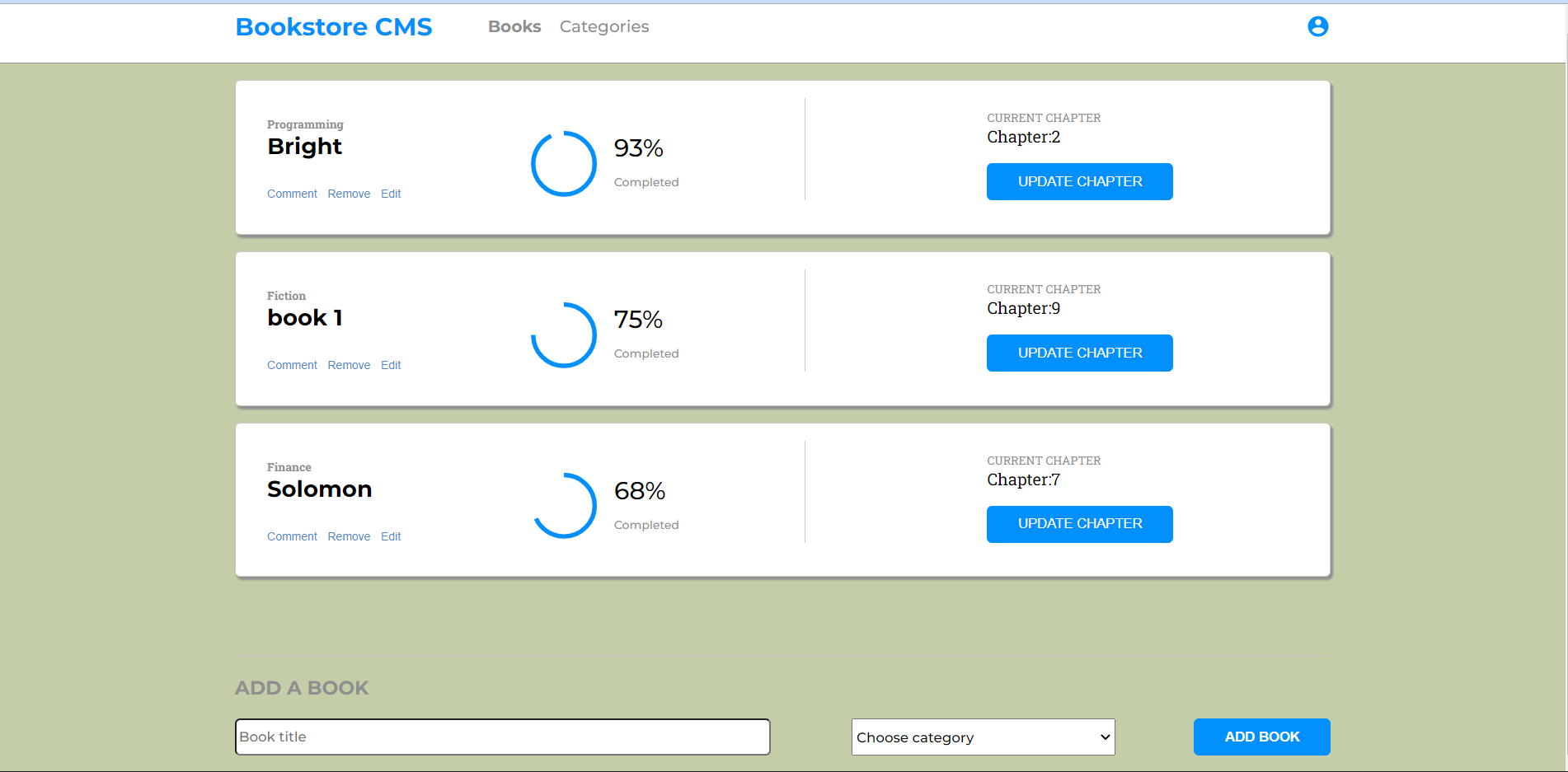
Task: Open the Books nav item
Action: coord(514,26)
